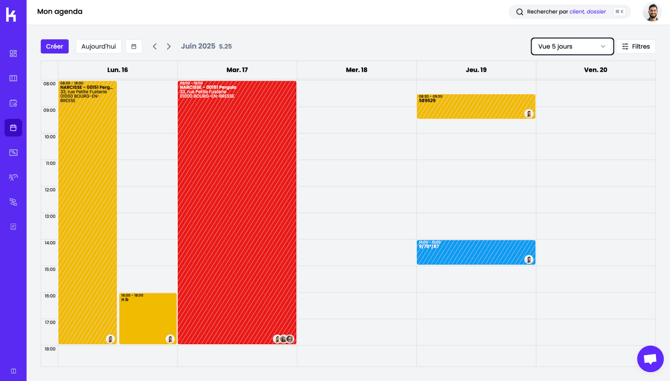The width and height of the screenshot is (670, 381).
Task: Click the filter sliders icon in Filtres
Action: click(x=625, y=47)
